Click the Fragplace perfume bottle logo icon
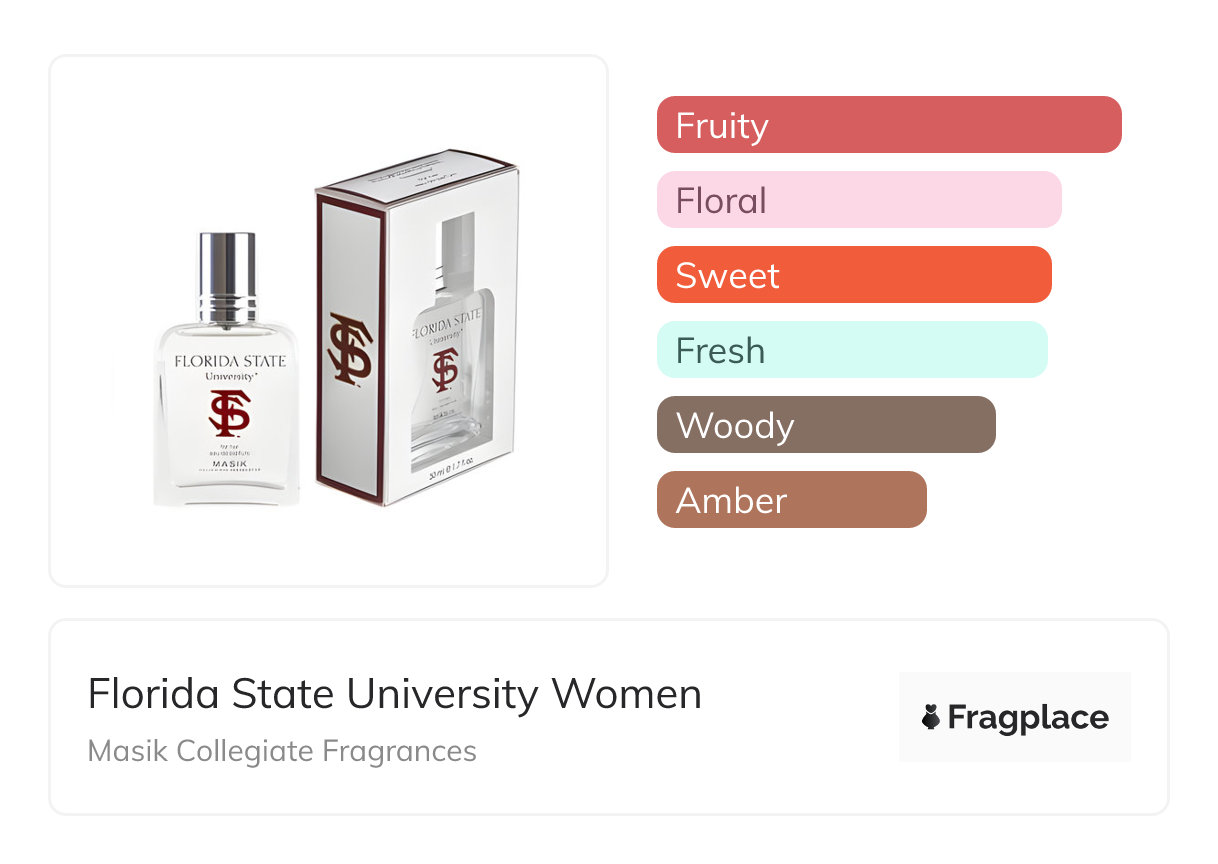The height and width of the screenshot is (864, 1218). [931, 717]
